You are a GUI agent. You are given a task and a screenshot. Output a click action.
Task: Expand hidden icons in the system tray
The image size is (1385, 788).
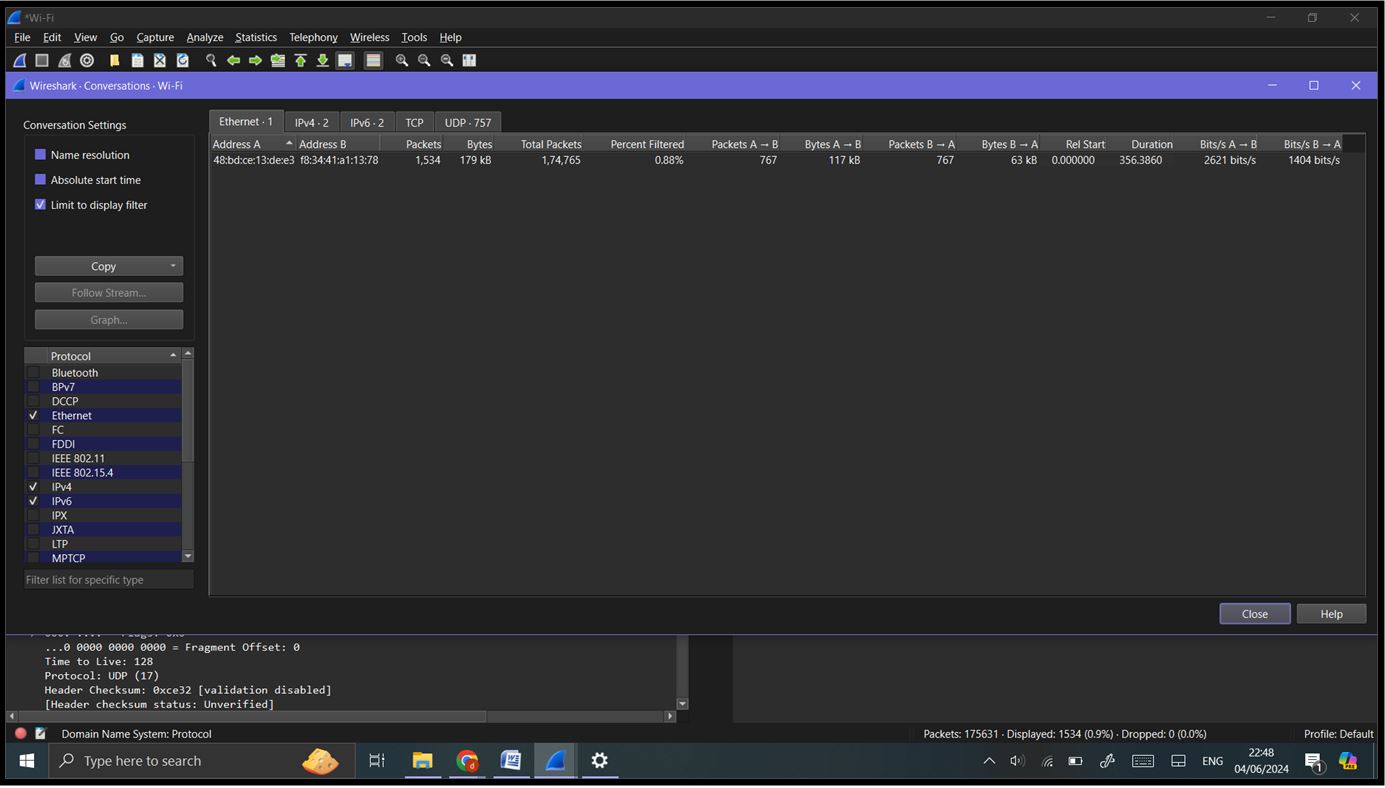[988, 760]
